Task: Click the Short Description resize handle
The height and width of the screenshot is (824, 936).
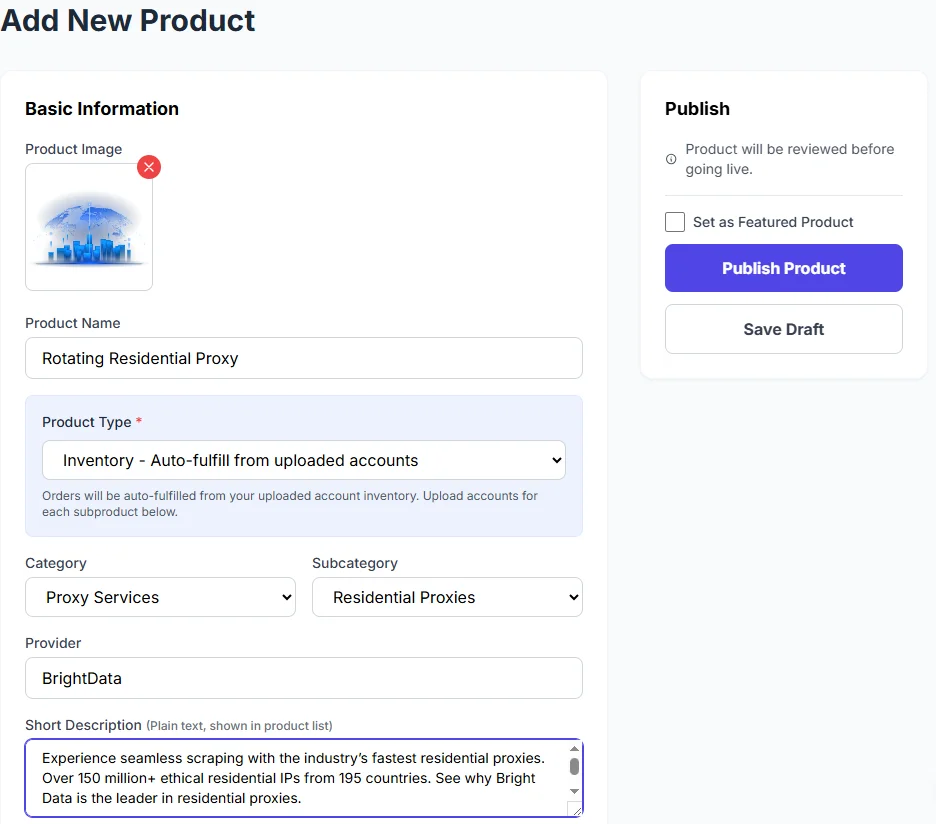Action: (x=574, y=809)
